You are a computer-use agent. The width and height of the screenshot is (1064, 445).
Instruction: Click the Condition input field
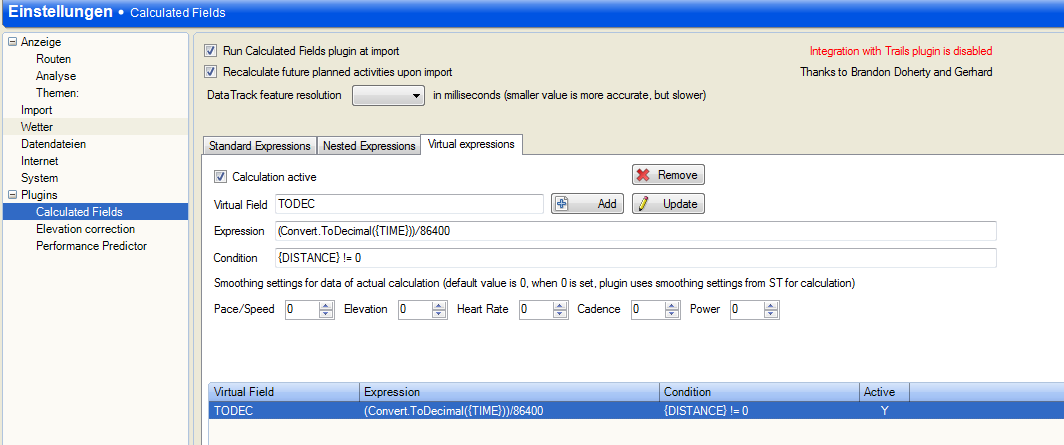[x=635, y=258]
